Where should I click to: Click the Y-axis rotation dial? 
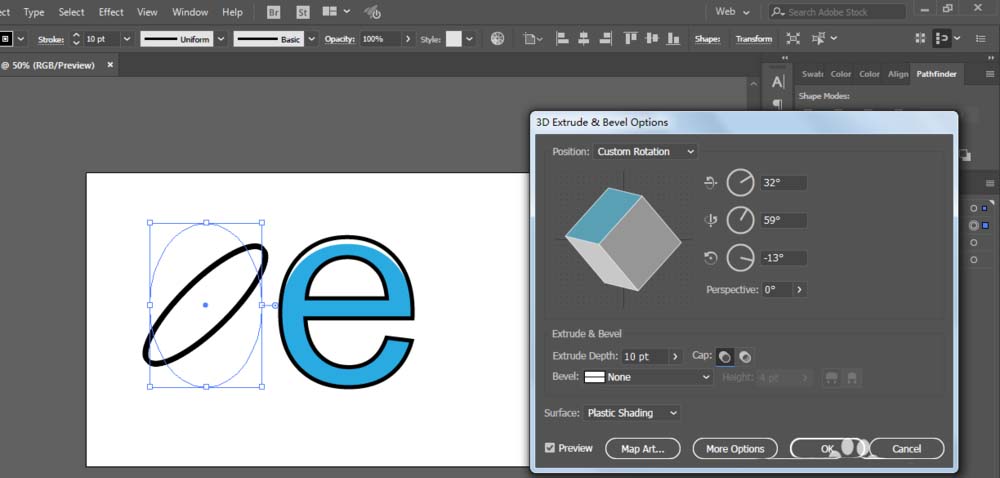click(740, 220)
